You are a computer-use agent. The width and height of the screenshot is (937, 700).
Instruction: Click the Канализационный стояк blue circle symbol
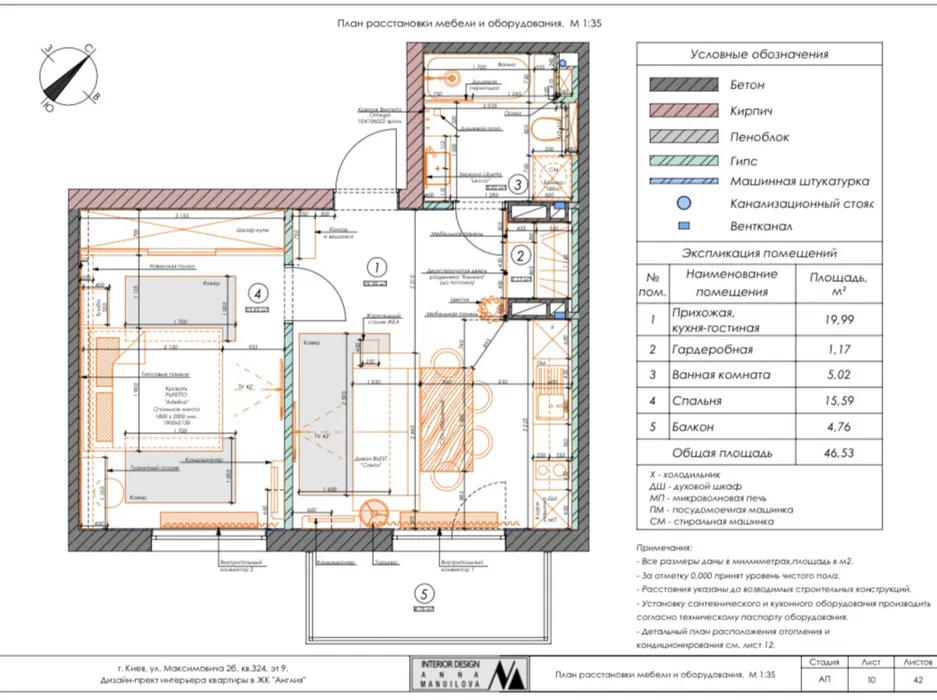pos(684,203)
